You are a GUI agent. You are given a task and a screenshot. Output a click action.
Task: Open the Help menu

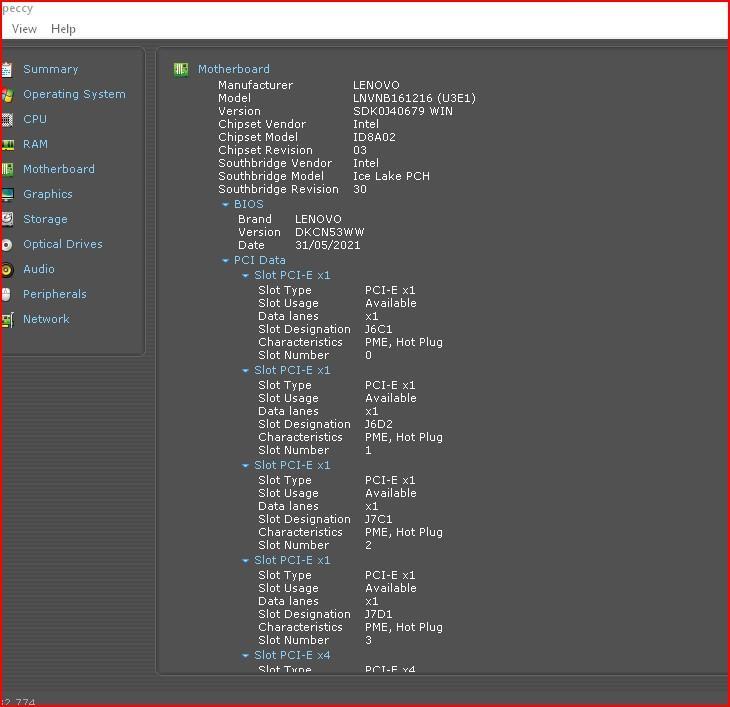63,29
